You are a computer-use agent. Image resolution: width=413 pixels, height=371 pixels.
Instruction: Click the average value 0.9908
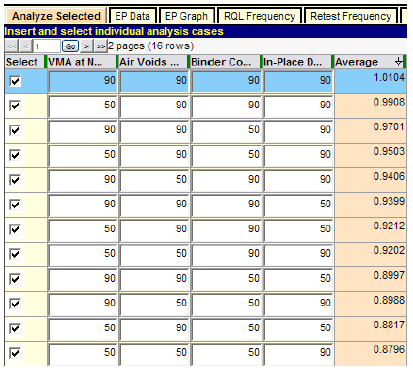389,102
